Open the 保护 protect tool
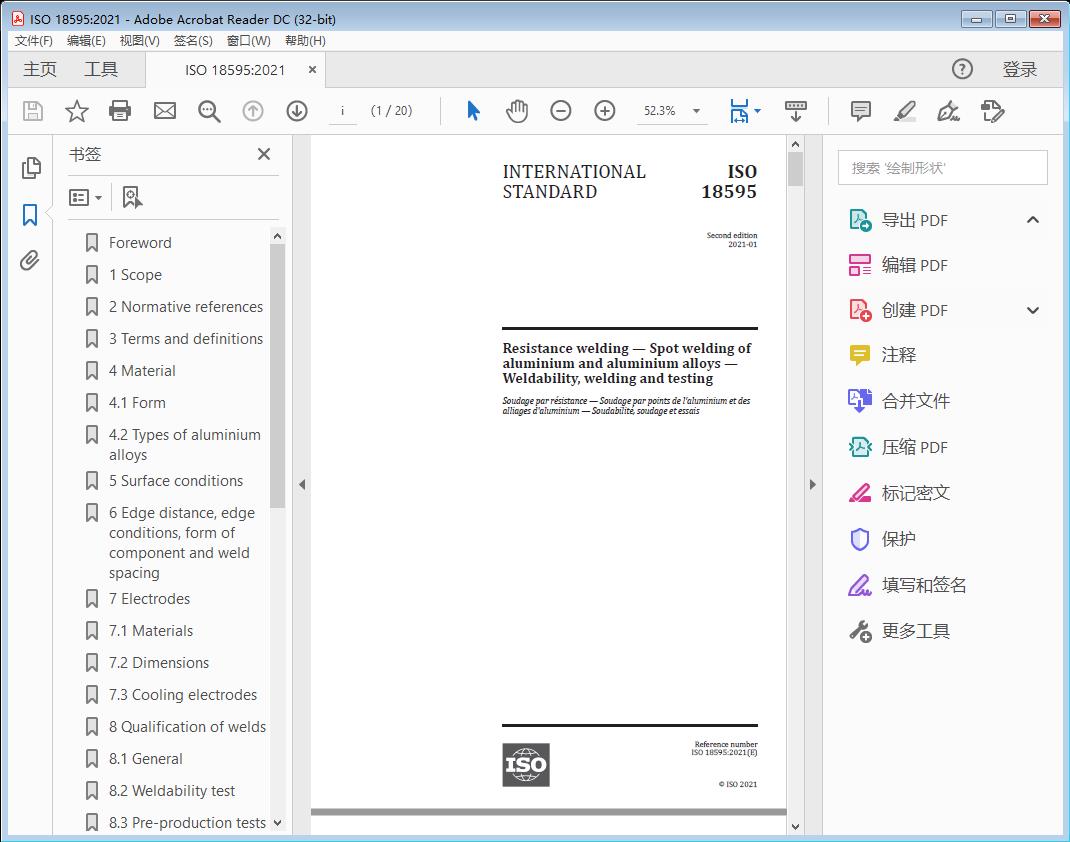 coord(882,539)
